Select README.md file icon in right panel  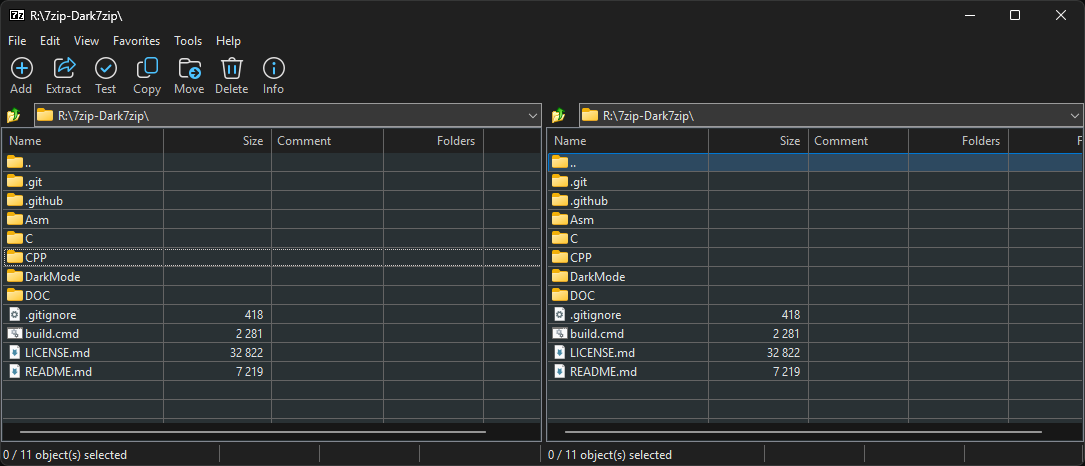tap(560, 371)
